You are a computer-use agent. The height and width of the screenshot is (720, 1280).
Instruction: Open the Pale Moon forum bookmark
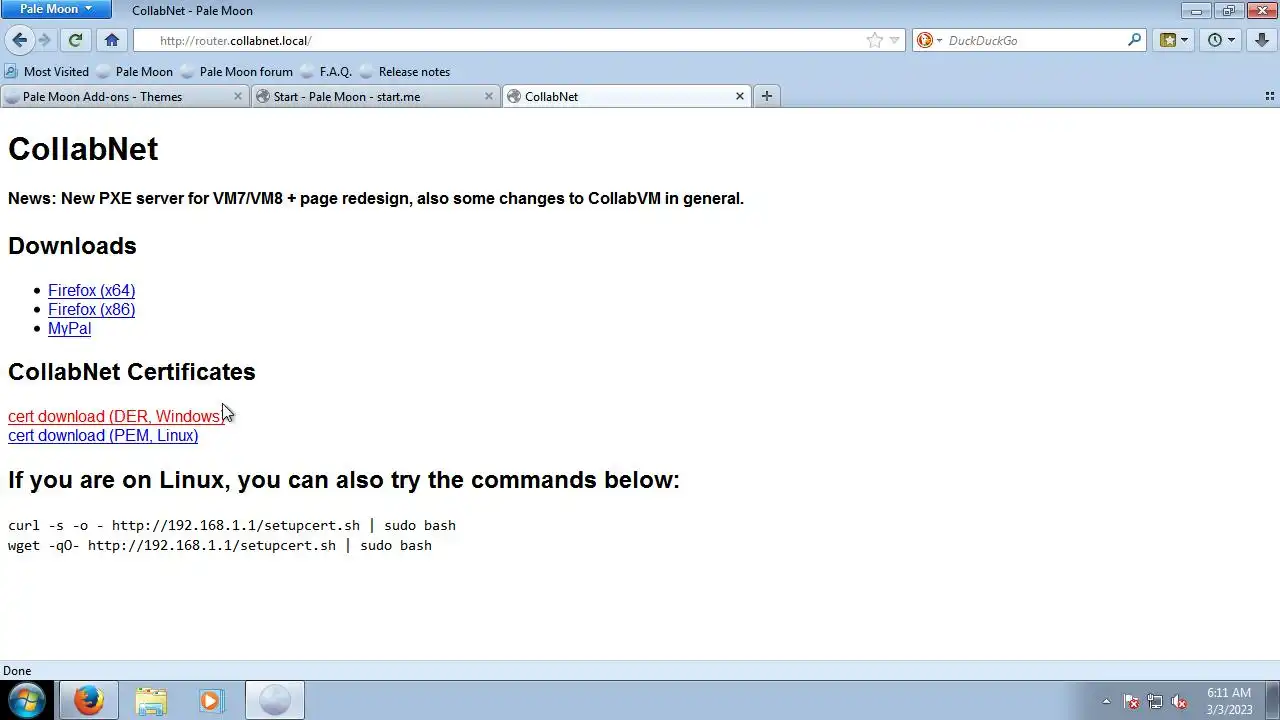[236, 72]
